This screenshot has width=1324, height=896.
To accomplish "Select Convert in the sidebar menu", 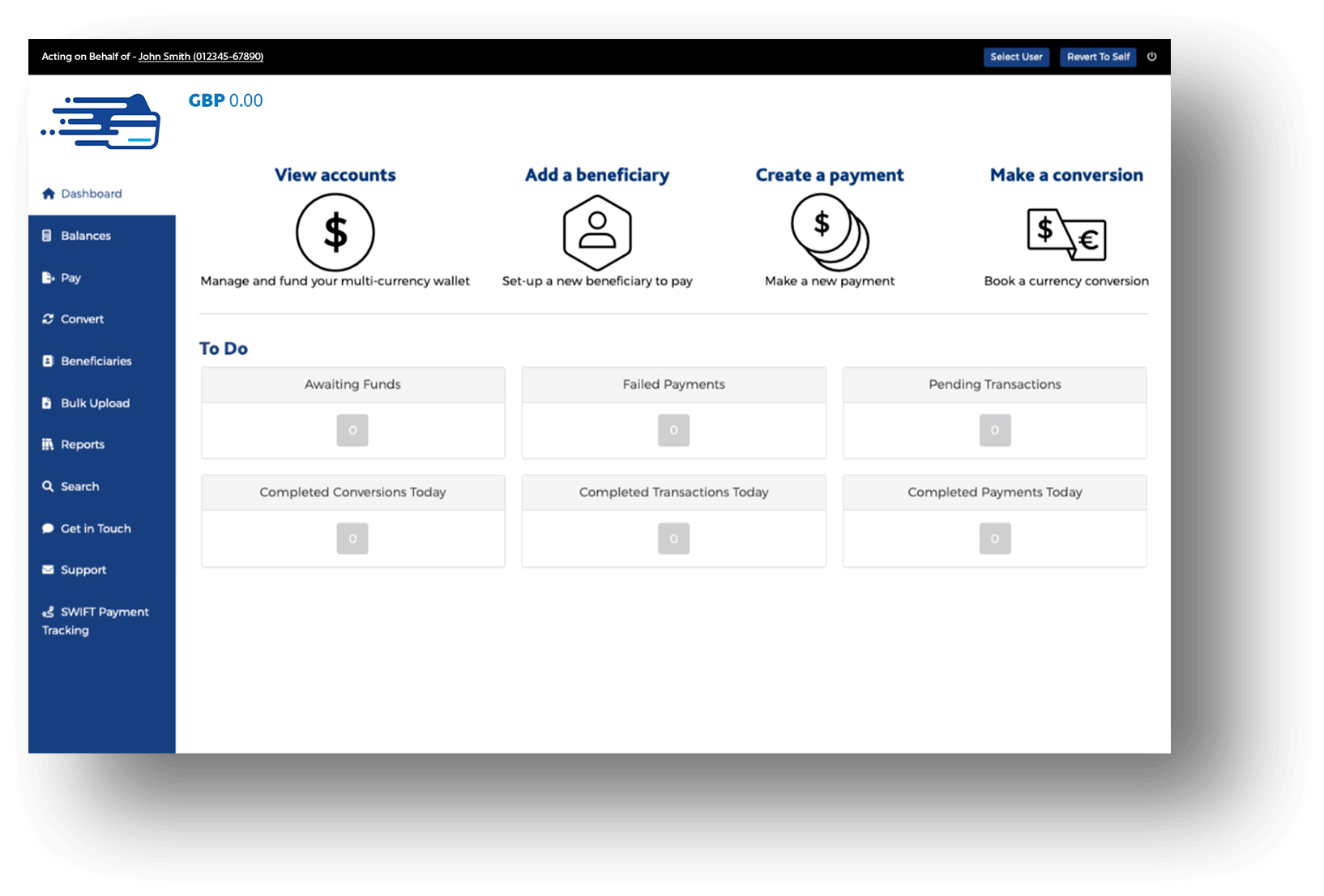I will [x=82, y=319].
